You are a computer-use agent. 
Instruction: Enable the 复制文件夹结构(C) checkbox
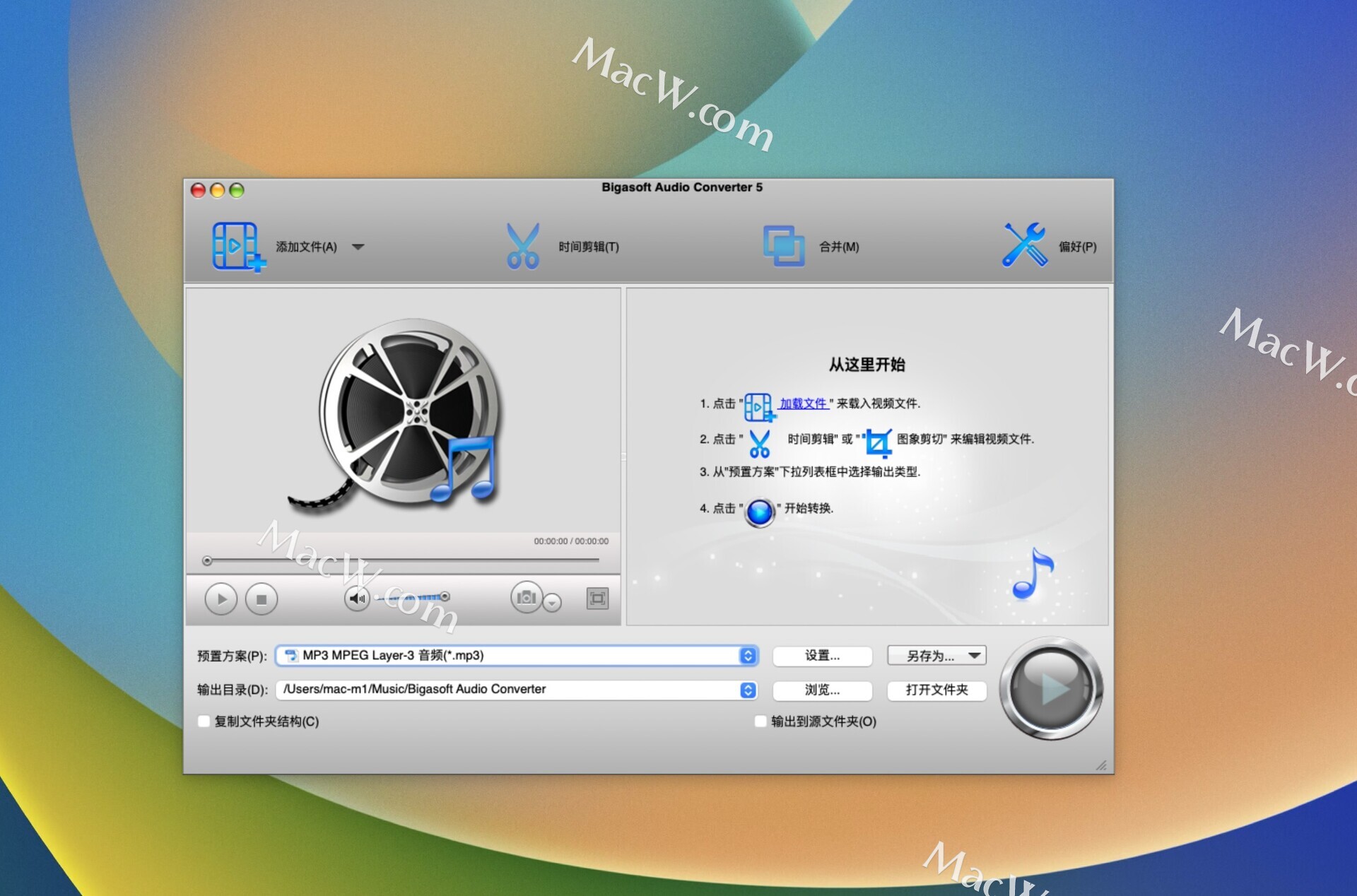pos(204,721)
